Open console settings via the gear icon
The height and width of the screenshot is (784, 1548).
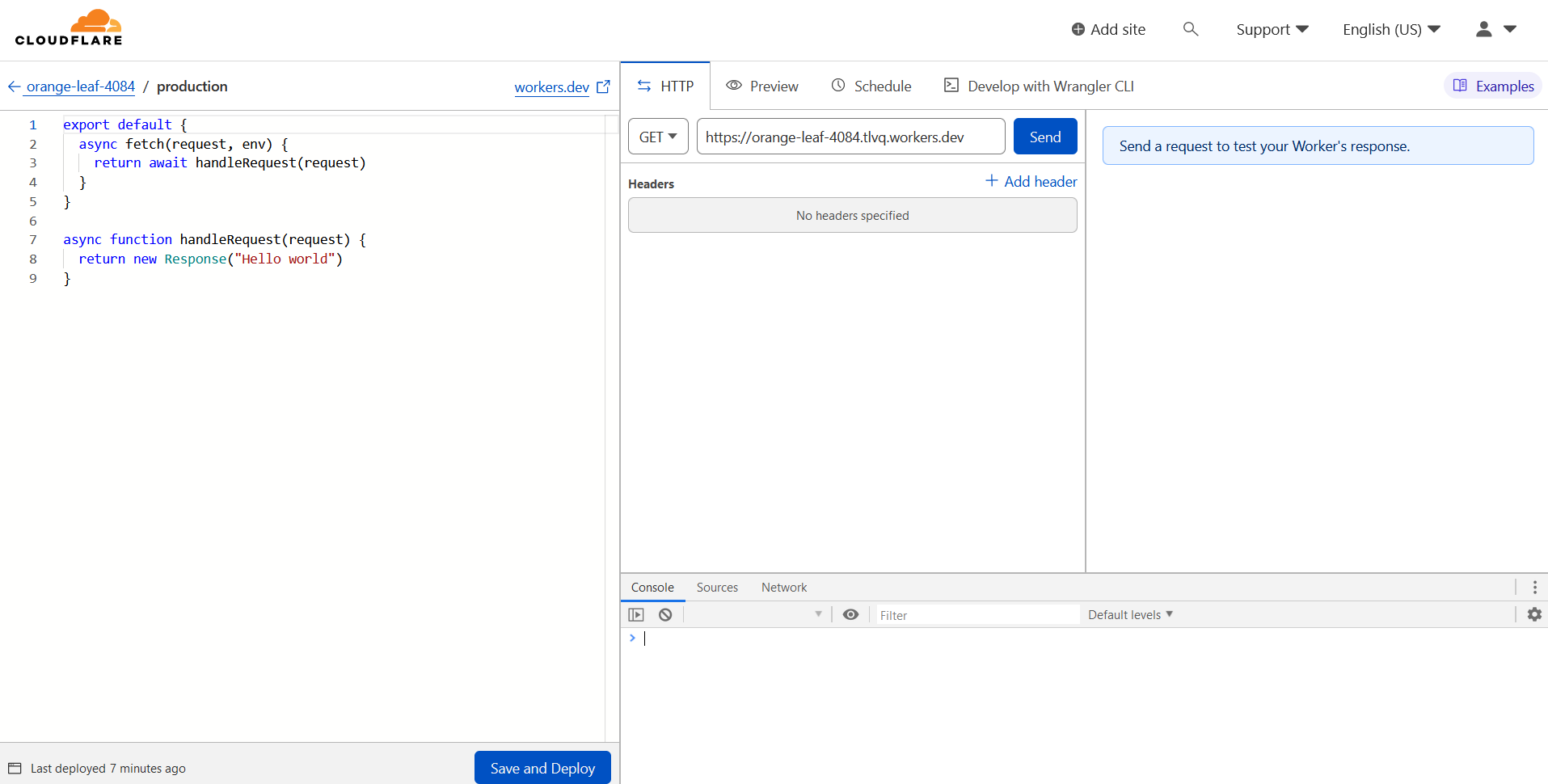pos(1533,614)
